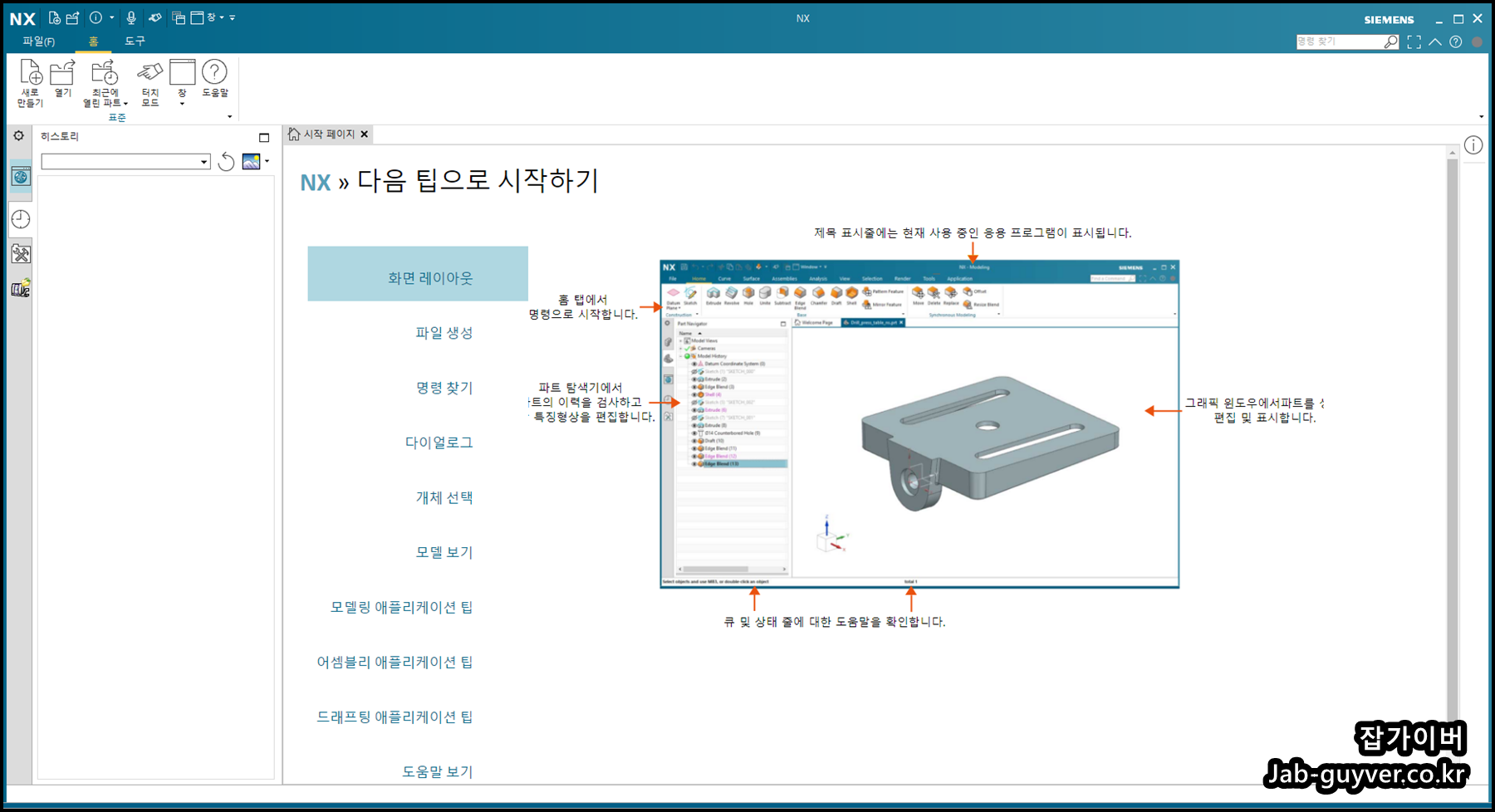Click 새로 만들기 ribbon button
Viewport: 1495px width, 812px height.
(x=31, y=83)
